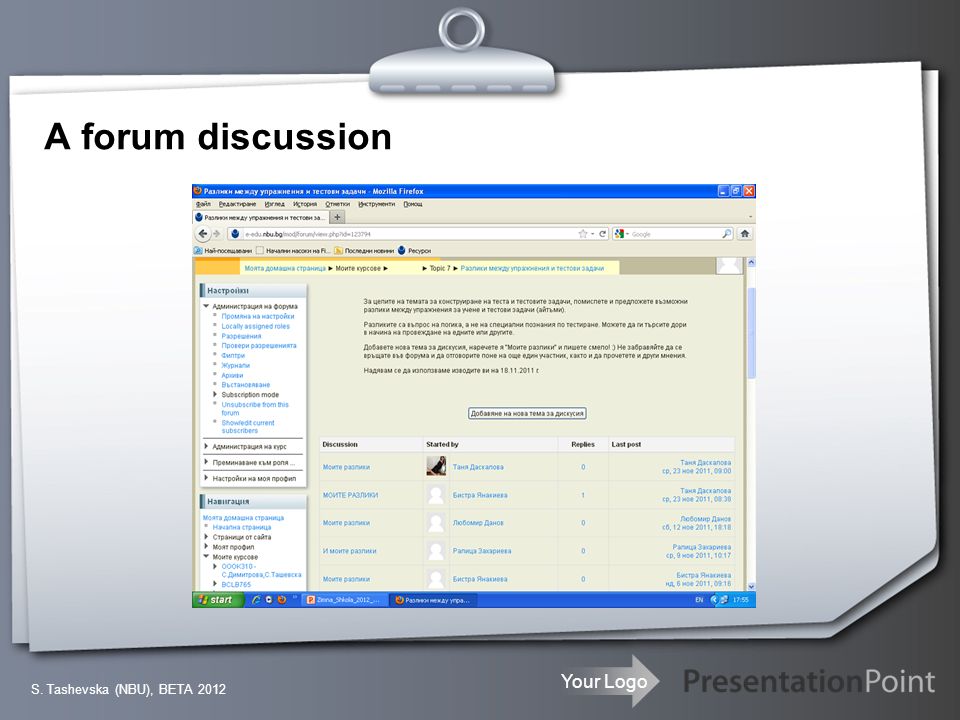Collapse Администрация на форума tree

pos(206,306)
